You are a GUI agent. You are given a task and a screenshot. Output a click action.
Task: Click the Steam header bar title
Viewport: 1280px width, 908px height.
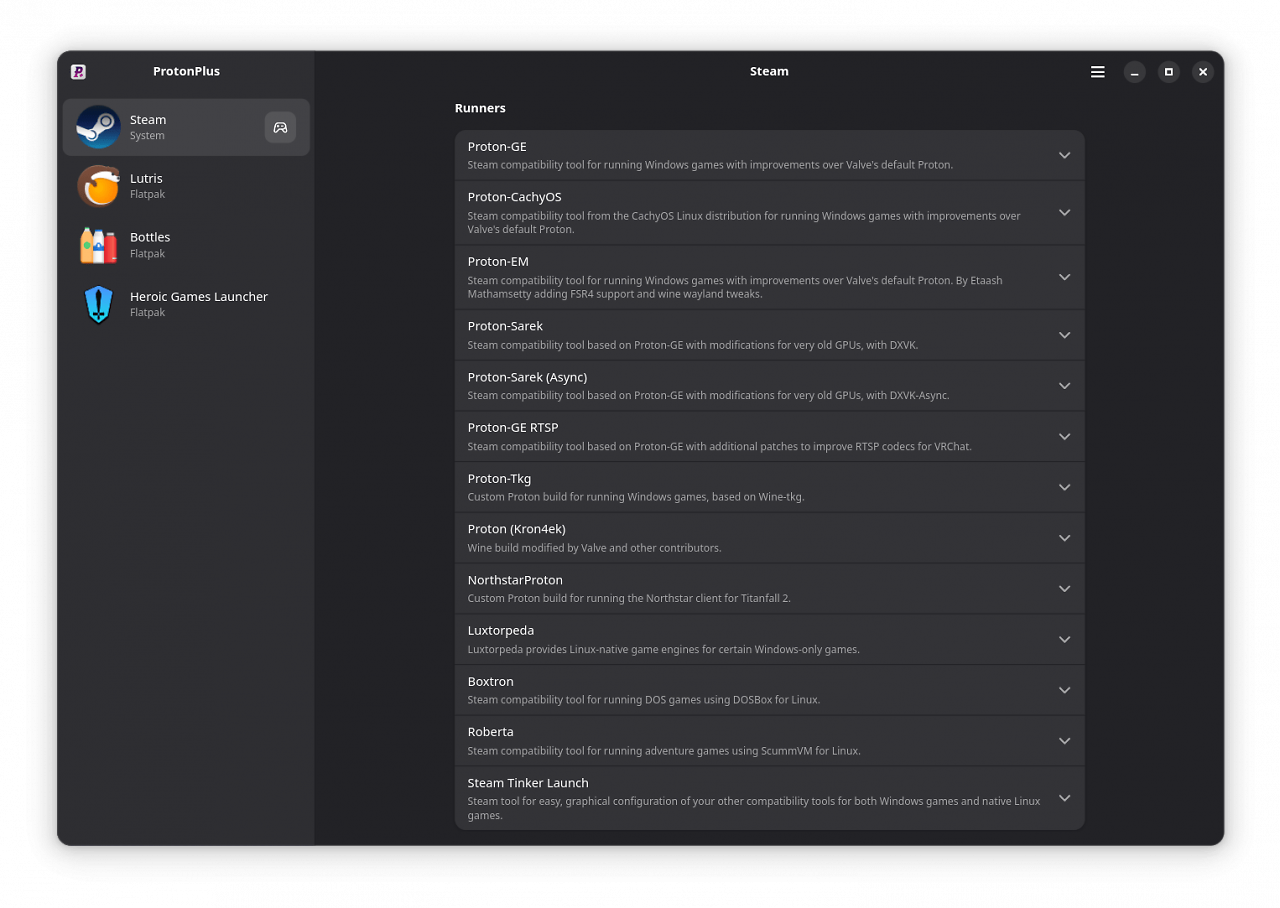pos(769,72)
